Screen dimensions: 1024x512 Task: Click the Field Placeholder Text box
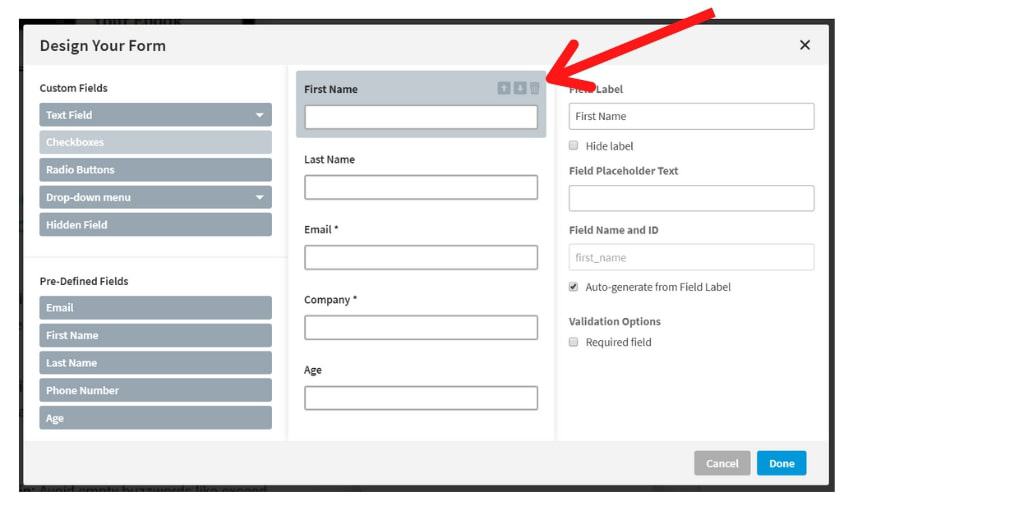pos(692,198)
